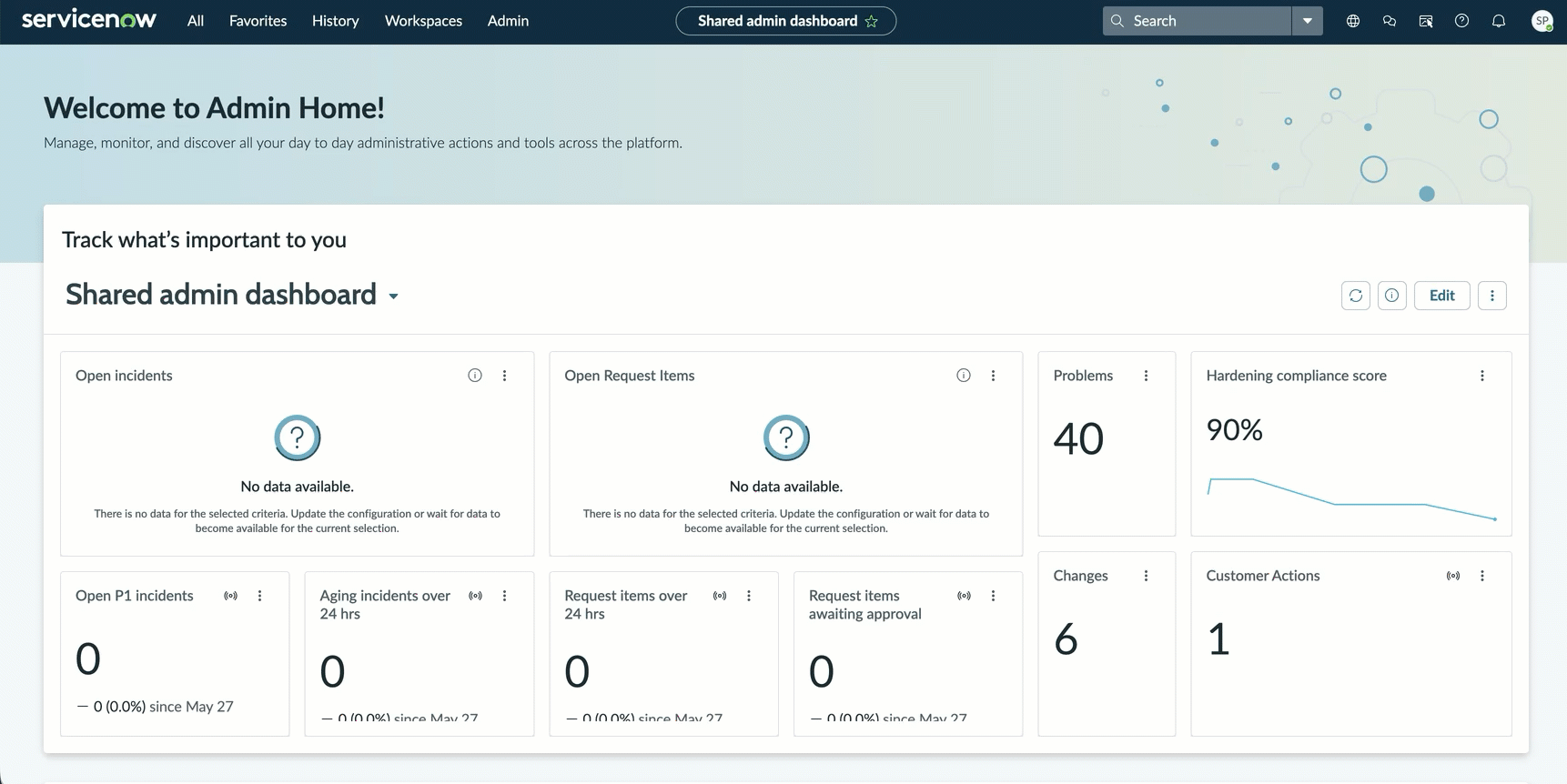The height and width of the screenshot is (784, 1567).
Task: Favorite the page with the star icon
Action: click(x=872, y=21)
